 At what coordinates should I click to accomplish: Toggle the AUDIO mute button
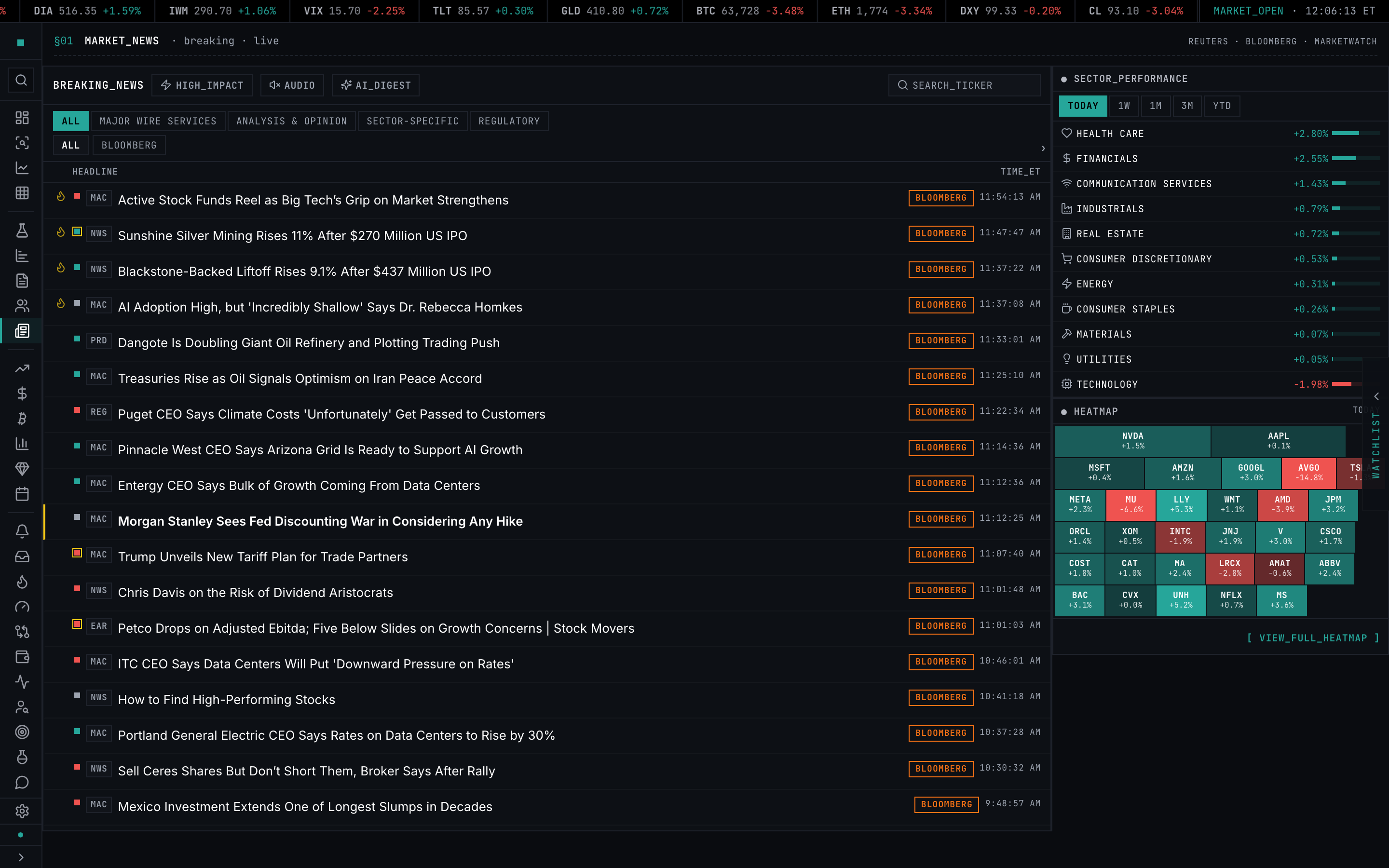click(292, 85)
